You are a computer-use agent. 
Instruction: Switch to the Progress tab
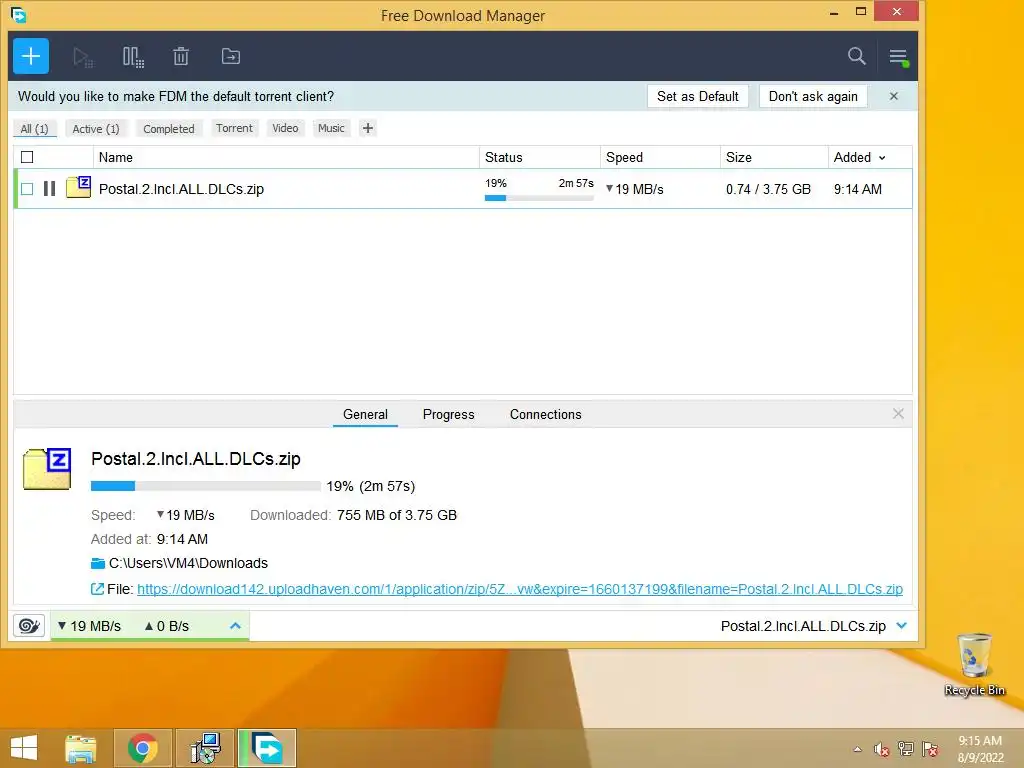[x=449, y=414]
